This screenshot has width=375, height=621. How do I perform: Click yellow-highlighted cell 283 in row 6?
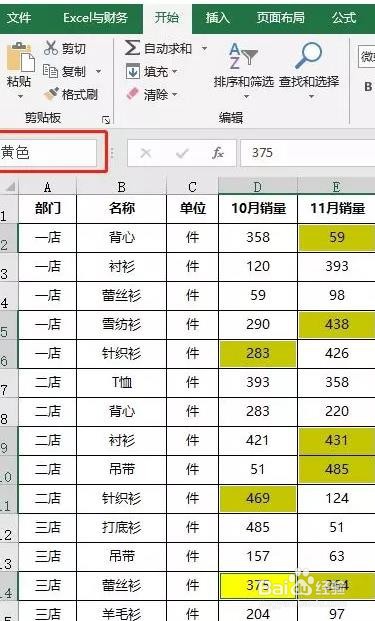coord(258,354)
